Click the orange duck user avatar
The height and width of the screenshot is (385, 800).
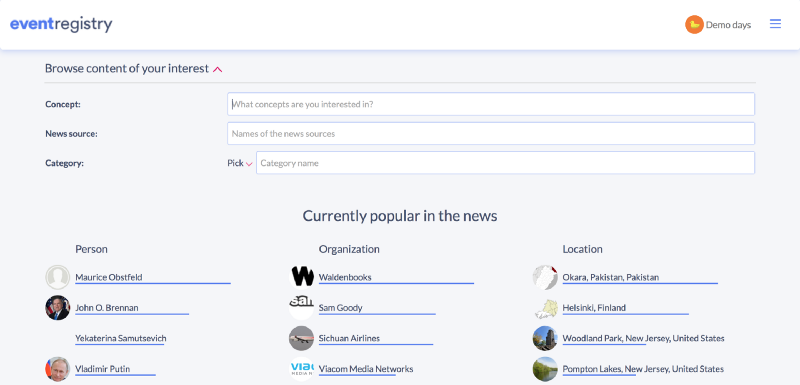tap(694, 24)
